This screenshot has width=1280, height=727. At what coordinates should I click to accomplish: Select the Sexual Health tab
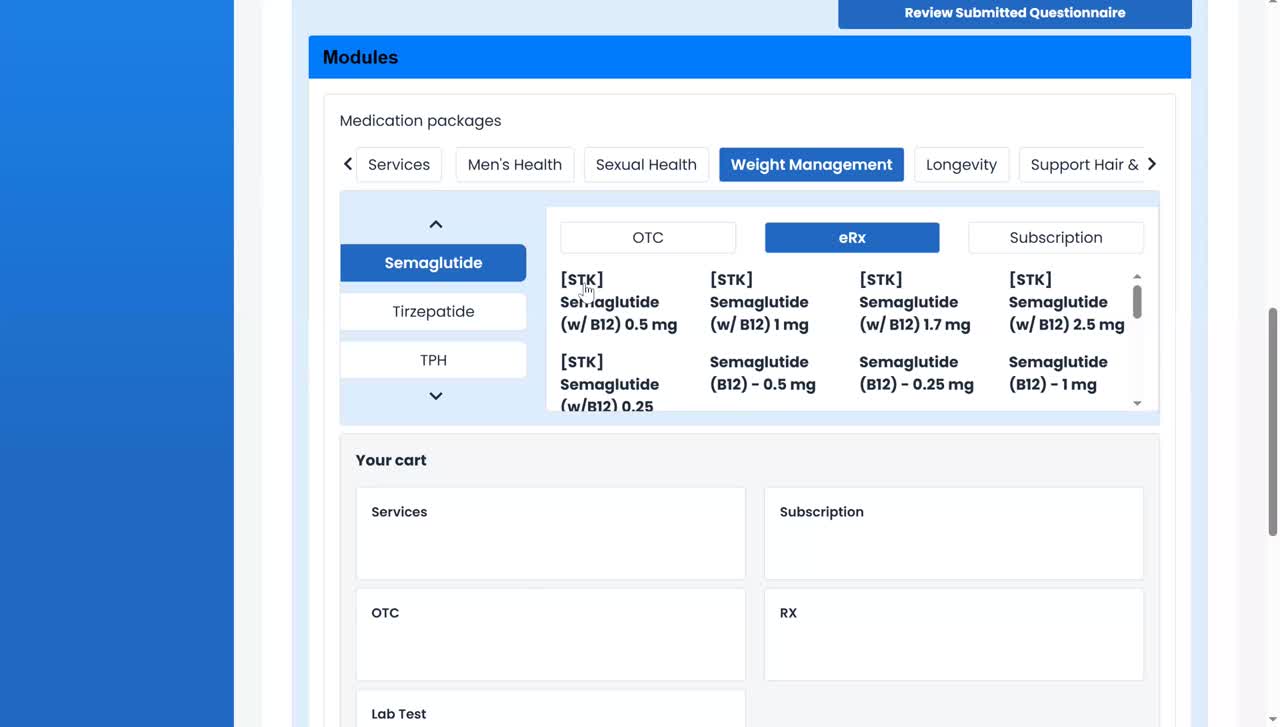coord(646,165)
